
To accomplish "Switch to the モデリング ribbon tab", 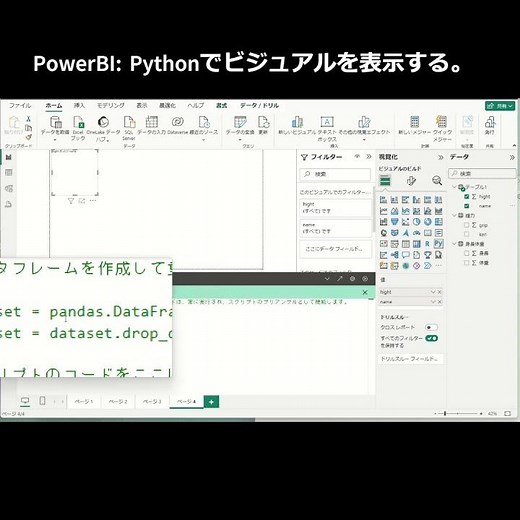I will [111, 106].
